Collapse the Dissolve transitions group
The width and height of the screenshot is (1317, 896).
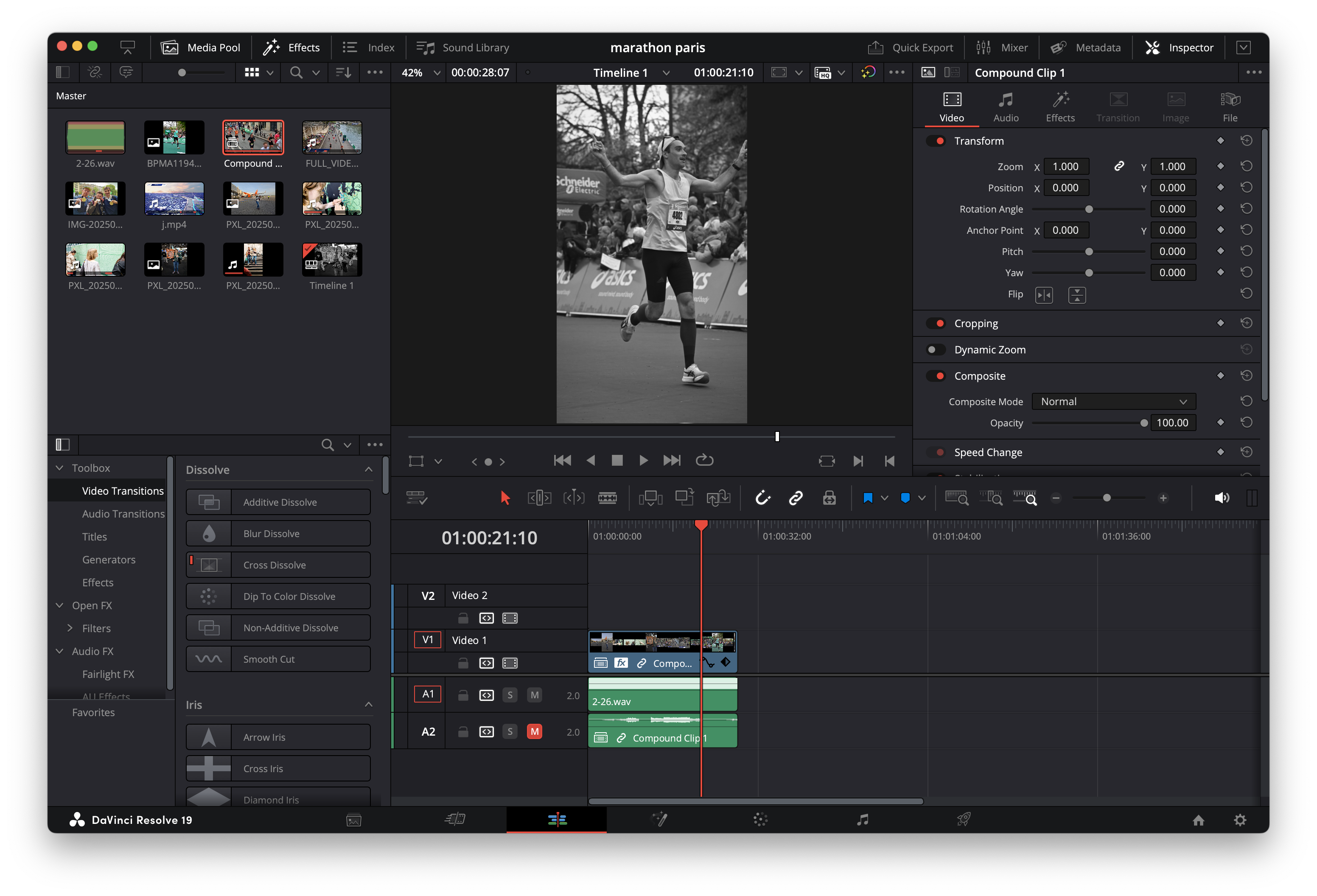(x=368, y=469)
